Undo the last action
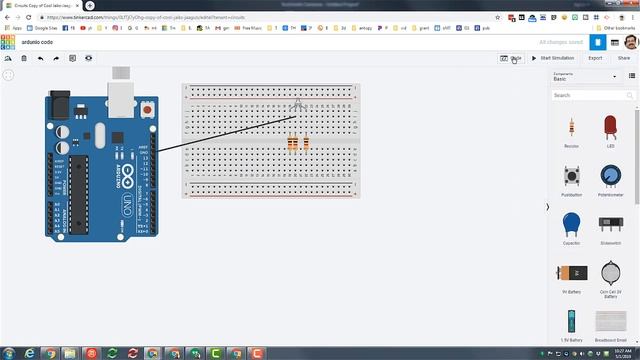This screenshot has height=360, width=640. click(x=40, y=58)
